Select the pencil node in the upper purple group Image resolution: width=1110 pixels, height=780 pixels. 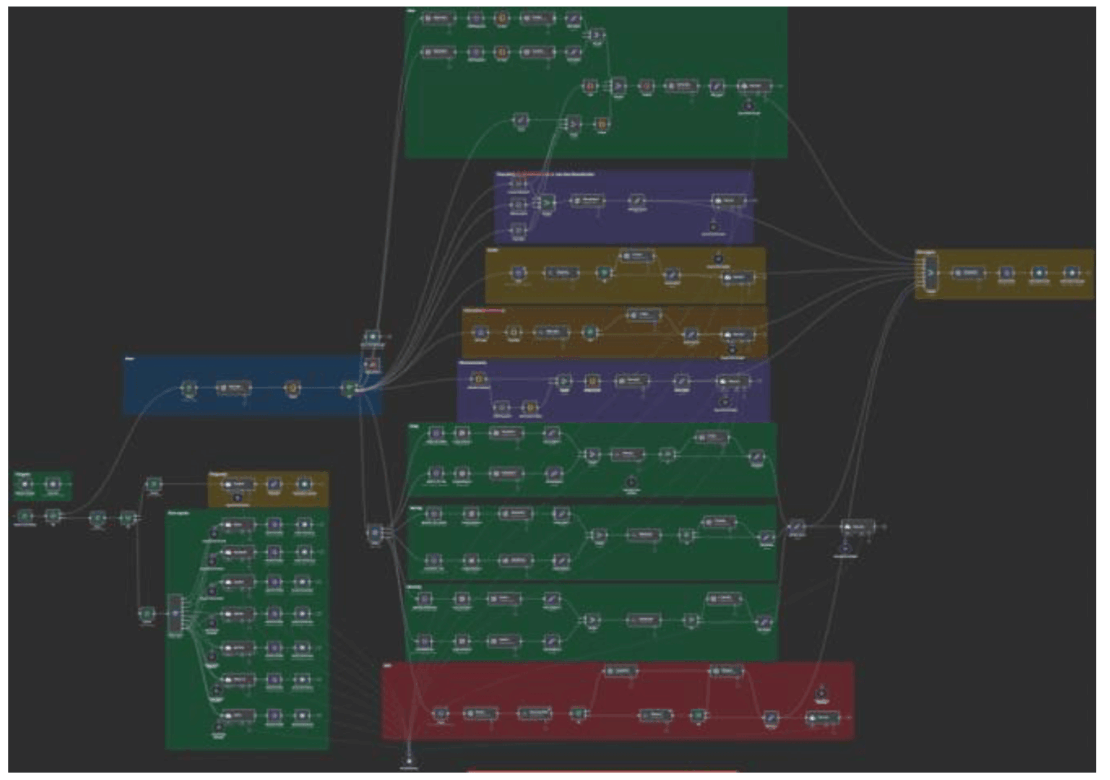click(636, 202)
